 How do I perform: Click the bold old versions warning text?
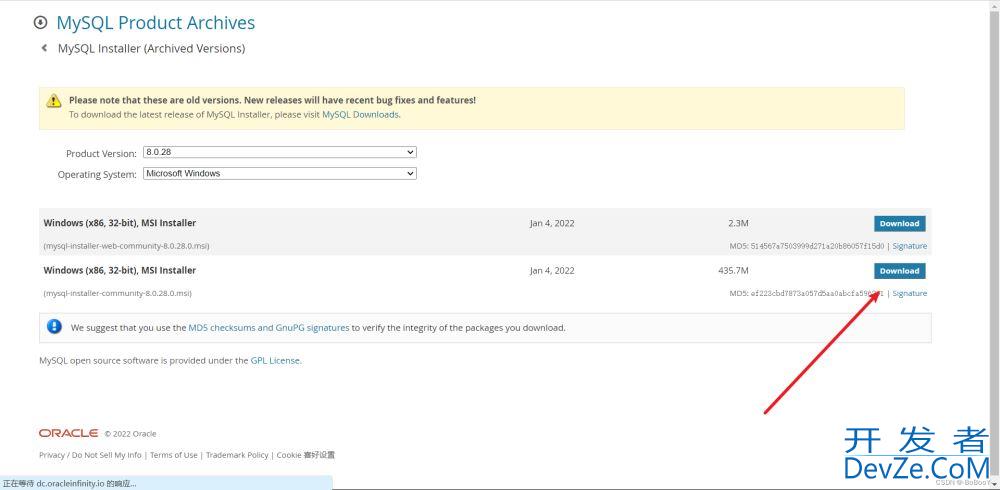point(272,100)
